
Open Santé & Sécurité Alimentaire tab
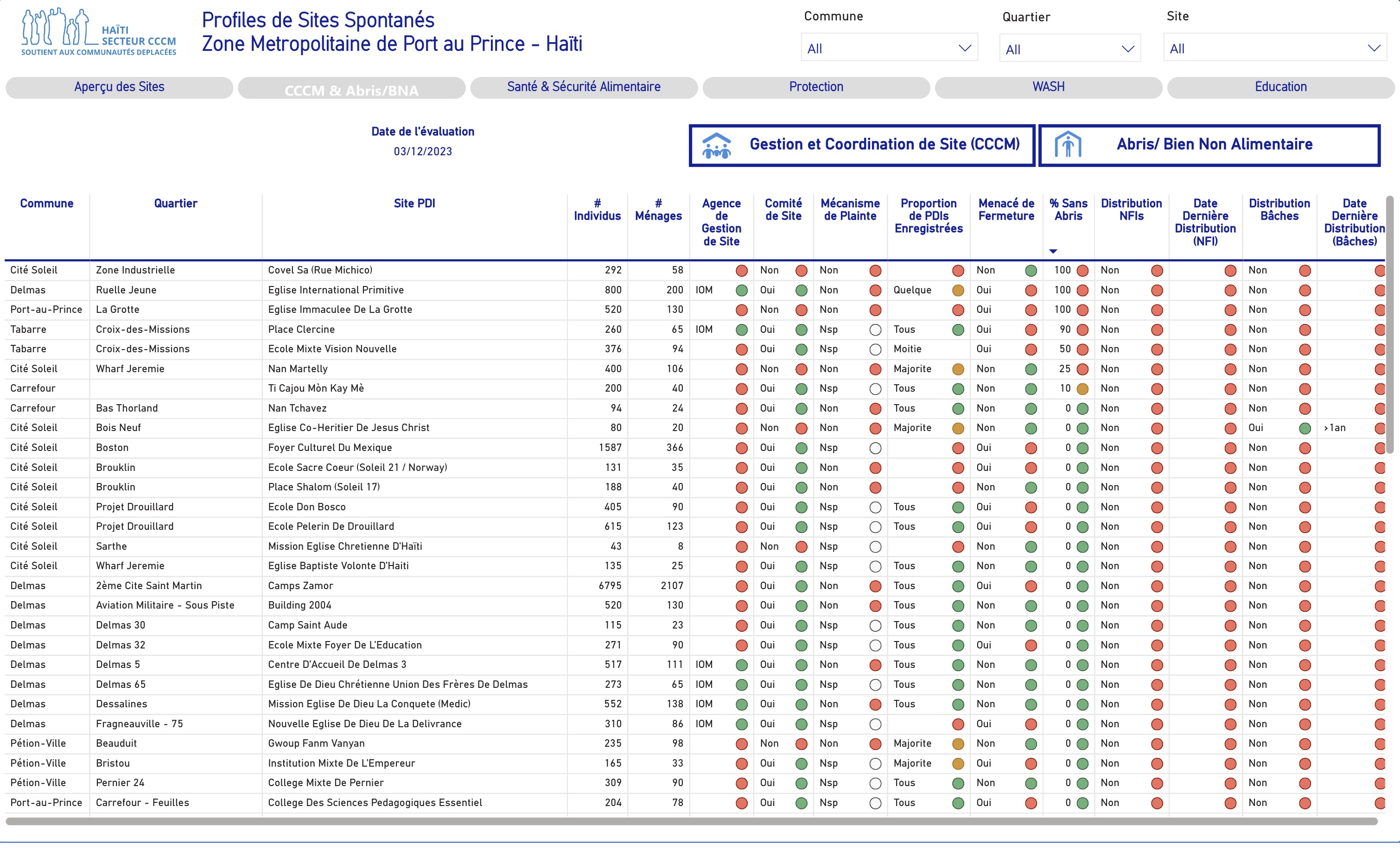coord(584,87)
